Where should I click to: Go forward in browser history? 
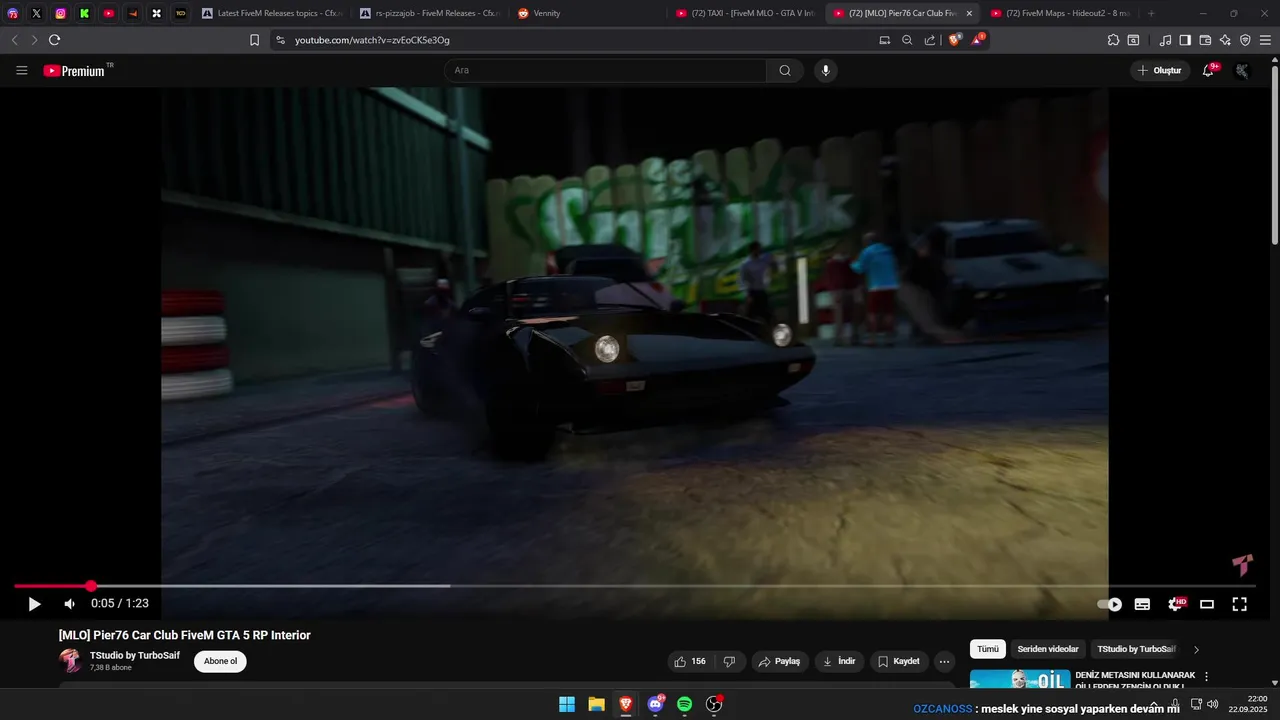point(34,40)
